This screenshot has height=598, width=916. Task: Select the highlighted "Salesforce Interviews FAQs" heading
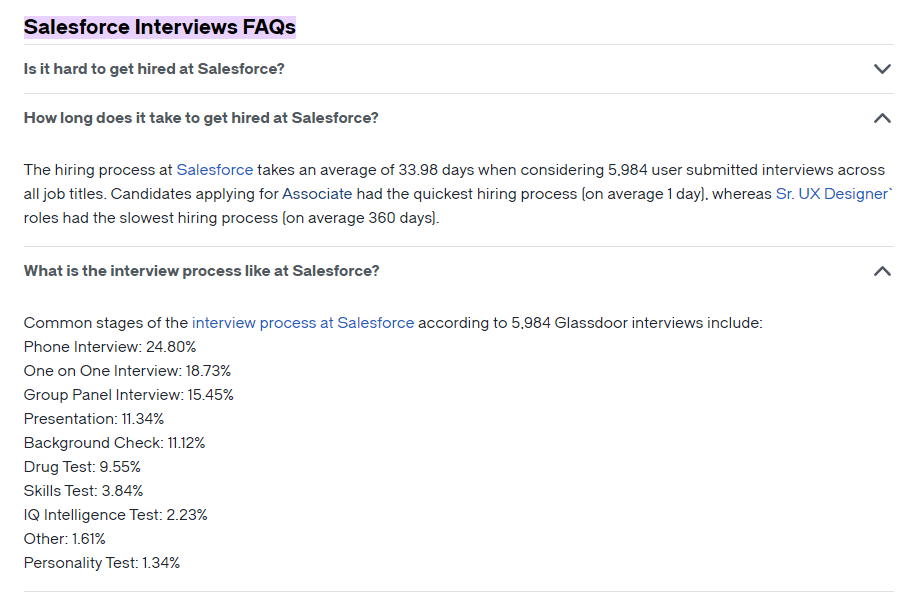pyautogui.click(x=160, y=27)
